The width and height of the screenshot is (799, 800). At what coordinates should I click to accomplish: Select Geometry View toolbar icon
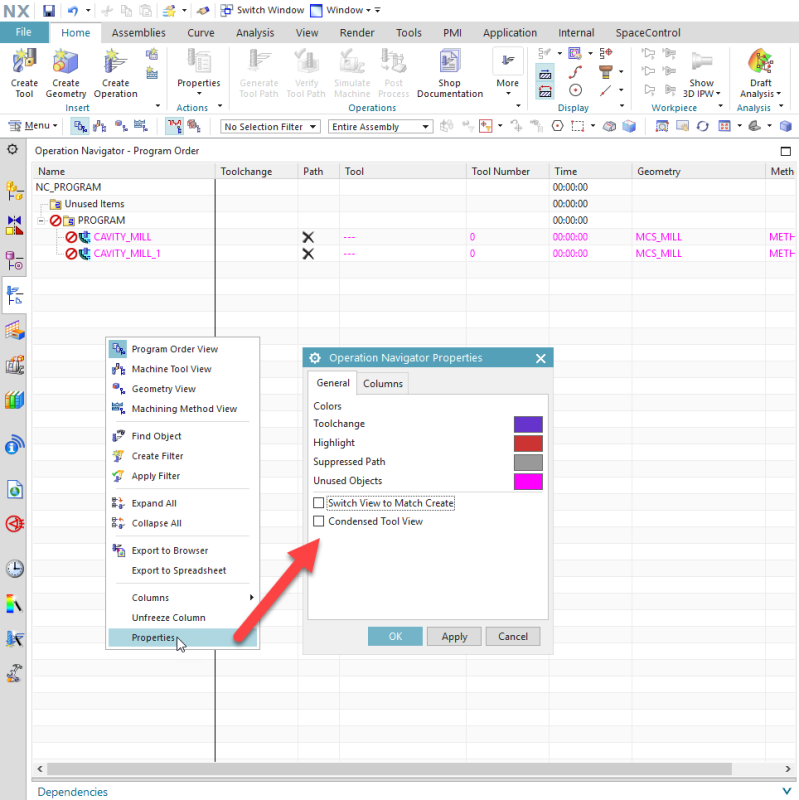(121, 126)
